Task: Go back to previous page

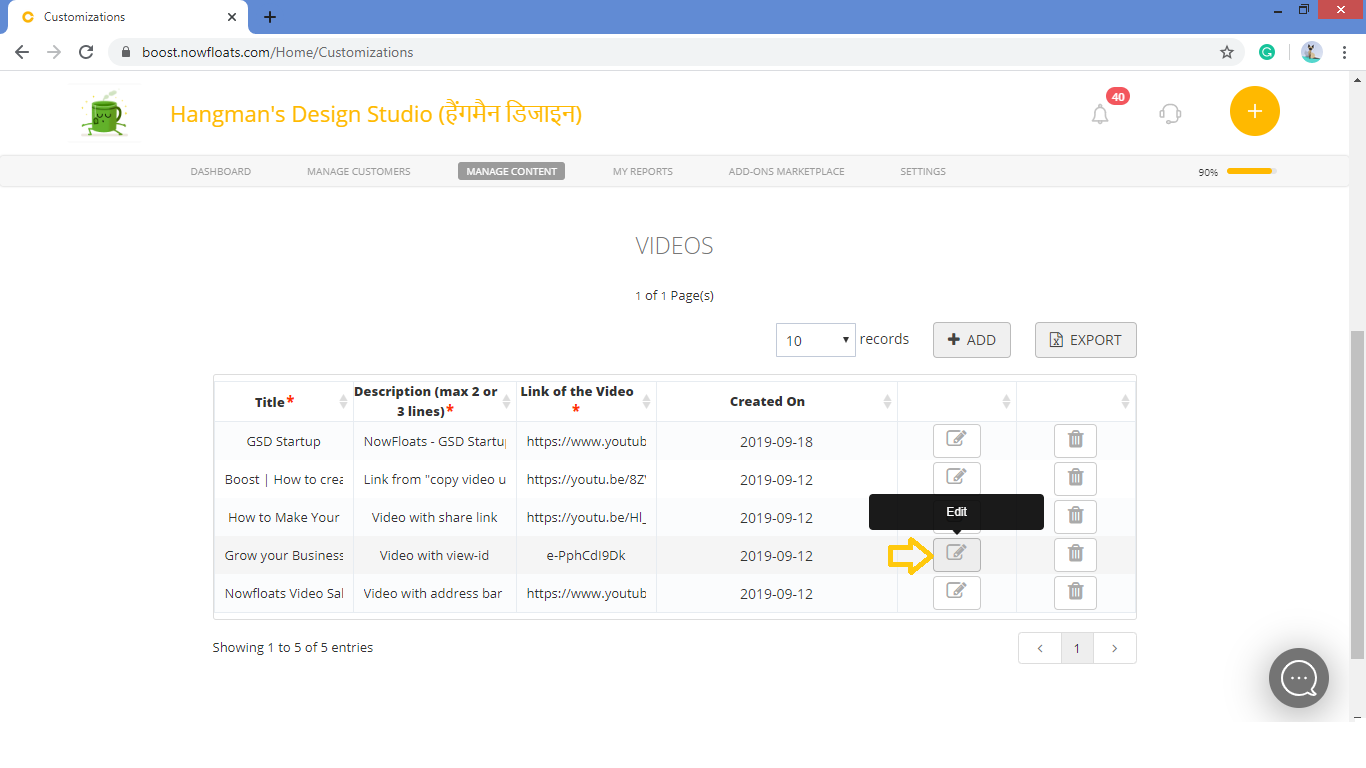Action: coord(22,52)
